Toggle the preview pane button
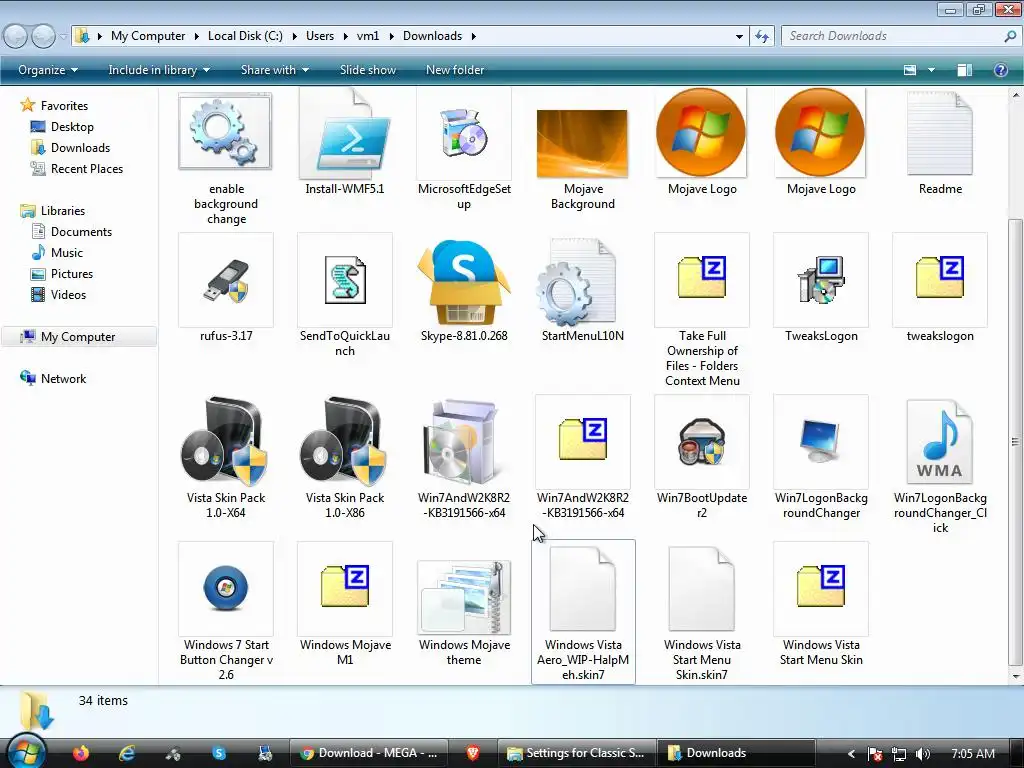 [x=965, y=70]
